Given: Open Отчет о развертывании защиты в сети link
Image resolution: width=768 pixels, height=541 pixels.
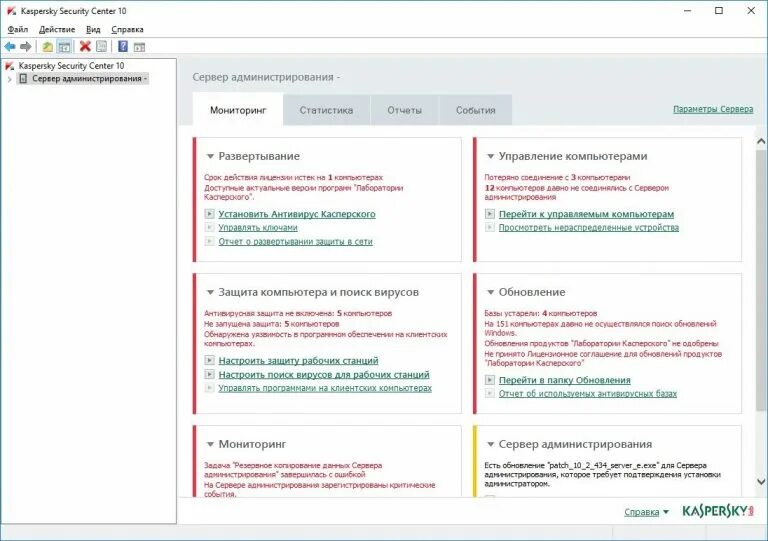Looking at the screenshot, I should pyautogui.click(x=295, y=241).
